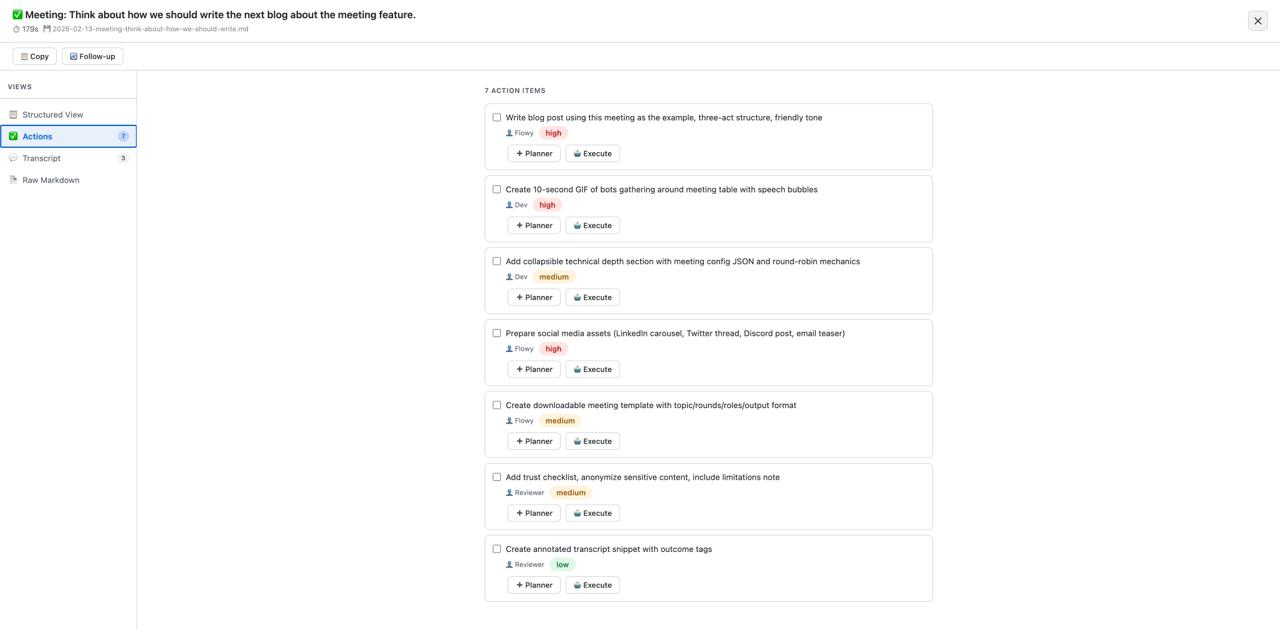
Task: Open the Raw Markdown view
Action: click(x=52, y=180)
